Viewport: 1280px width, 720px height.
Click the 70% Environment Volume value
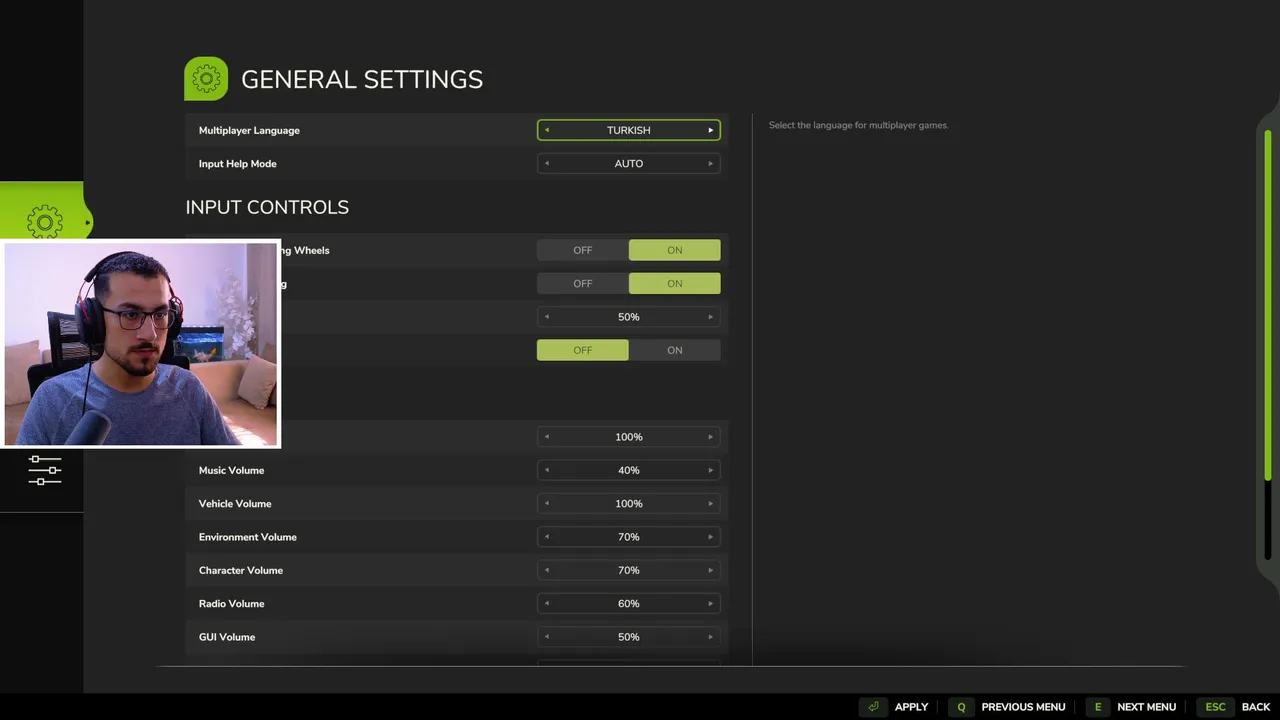629,537
